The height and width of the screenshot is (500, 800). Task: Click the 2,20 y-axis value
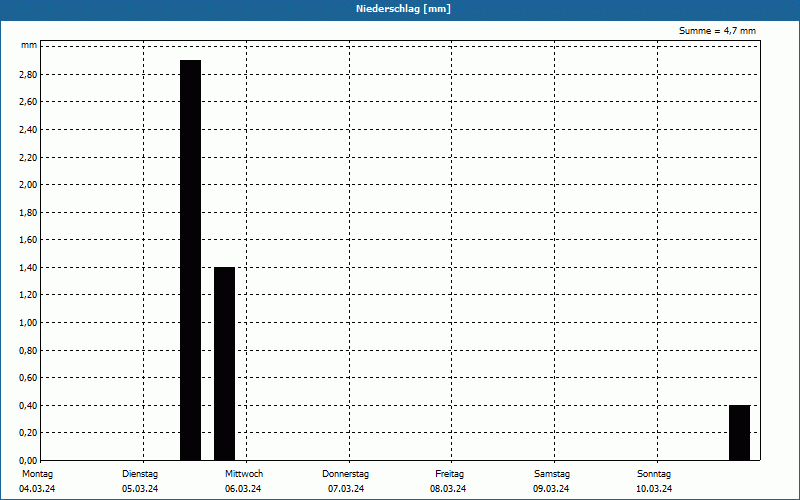28,158
